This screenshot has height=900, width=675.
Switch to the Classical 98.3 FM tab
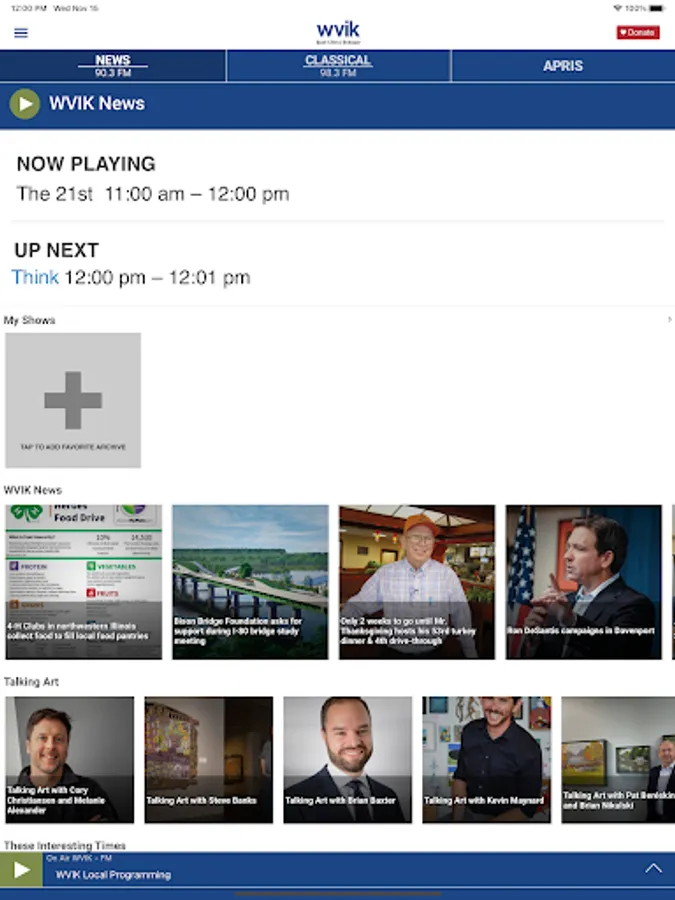pyautogui.click(x=338, y=66)
